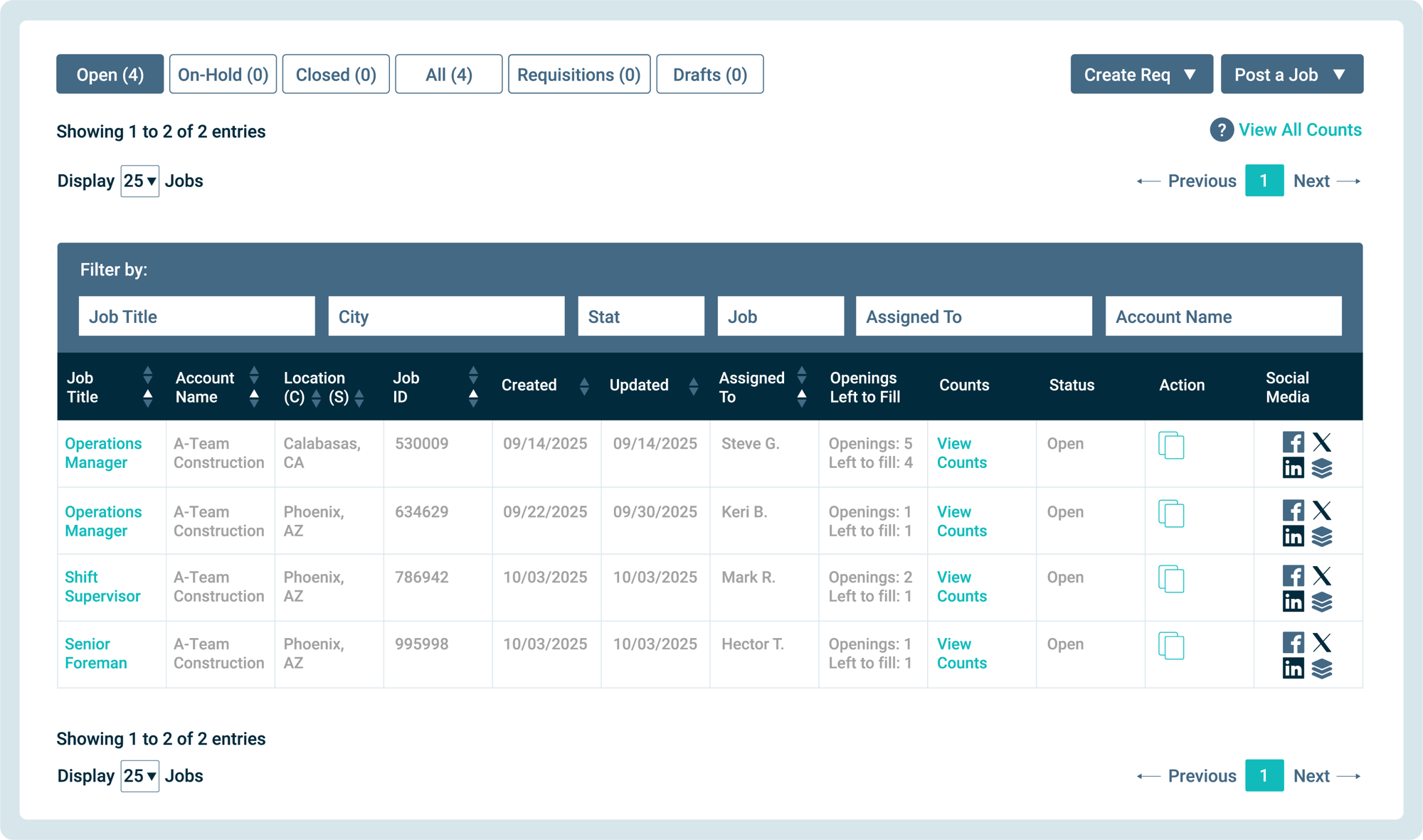The image size is (1423, 840).
Task: Select page 1 in bottom pagination
Action: (1264, 776)
